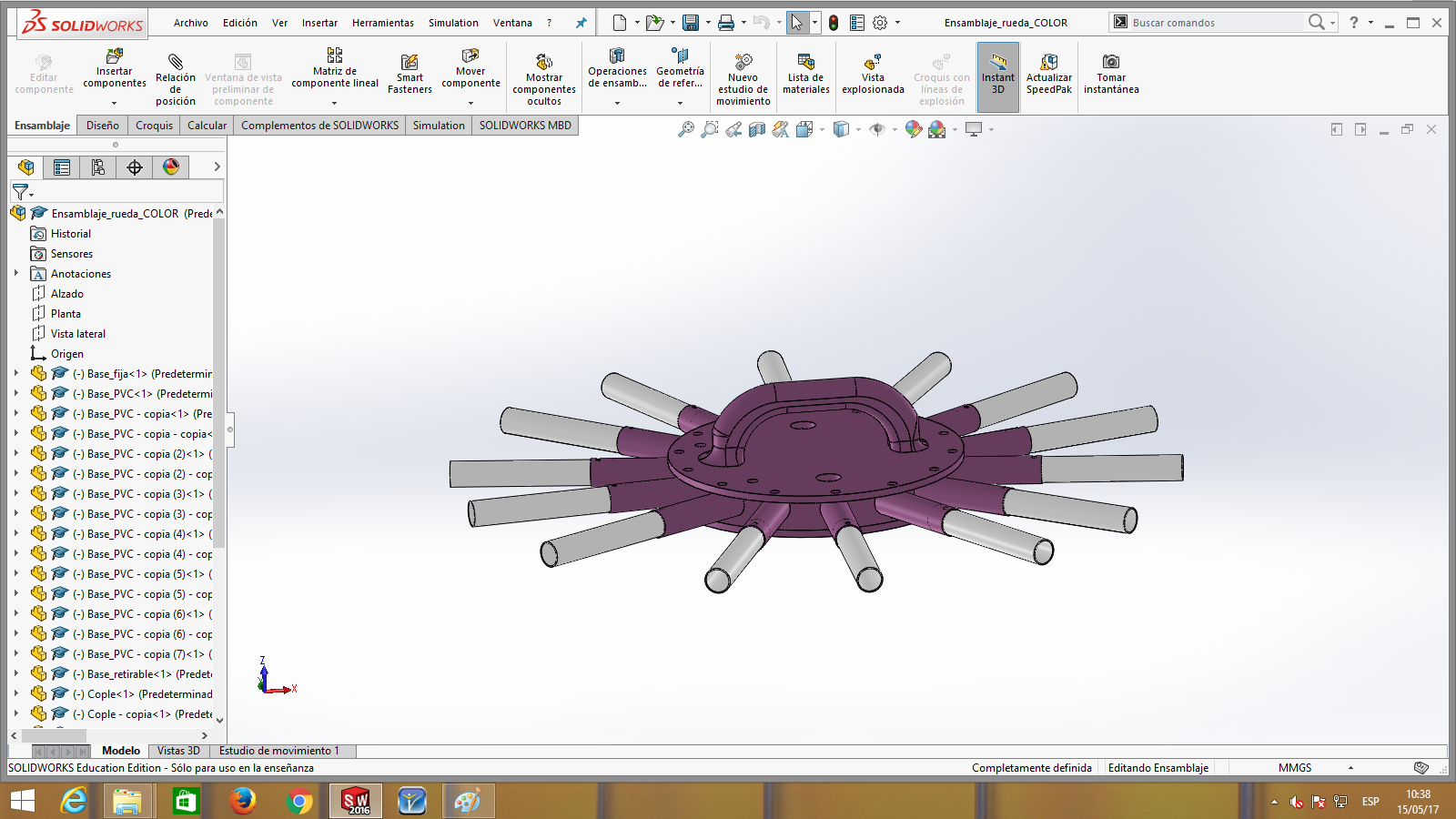
Task: Open the Edición menu
Action: point(240,23)
